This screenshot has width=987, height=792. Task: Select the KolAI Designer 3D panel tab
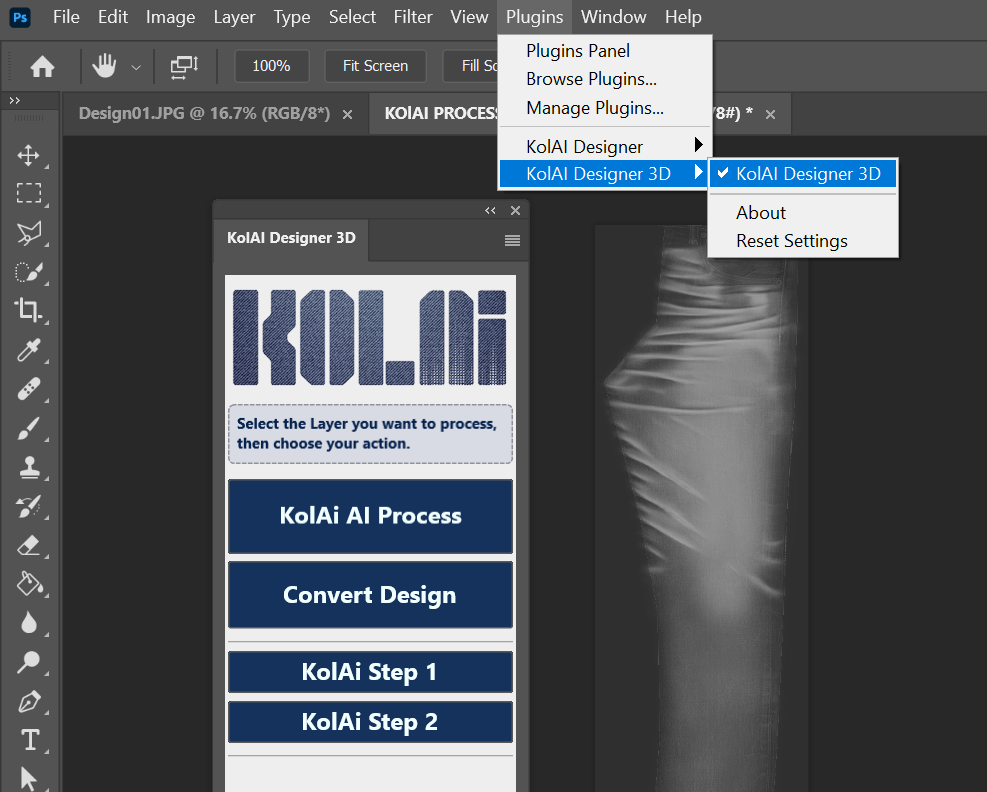291,238
